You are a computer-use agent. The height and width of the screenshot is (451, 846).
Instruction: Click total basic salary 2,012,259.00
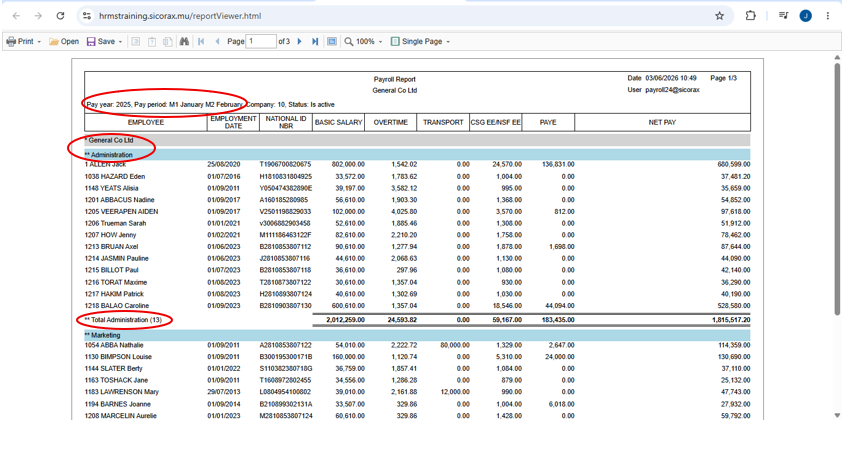(345, 320)
